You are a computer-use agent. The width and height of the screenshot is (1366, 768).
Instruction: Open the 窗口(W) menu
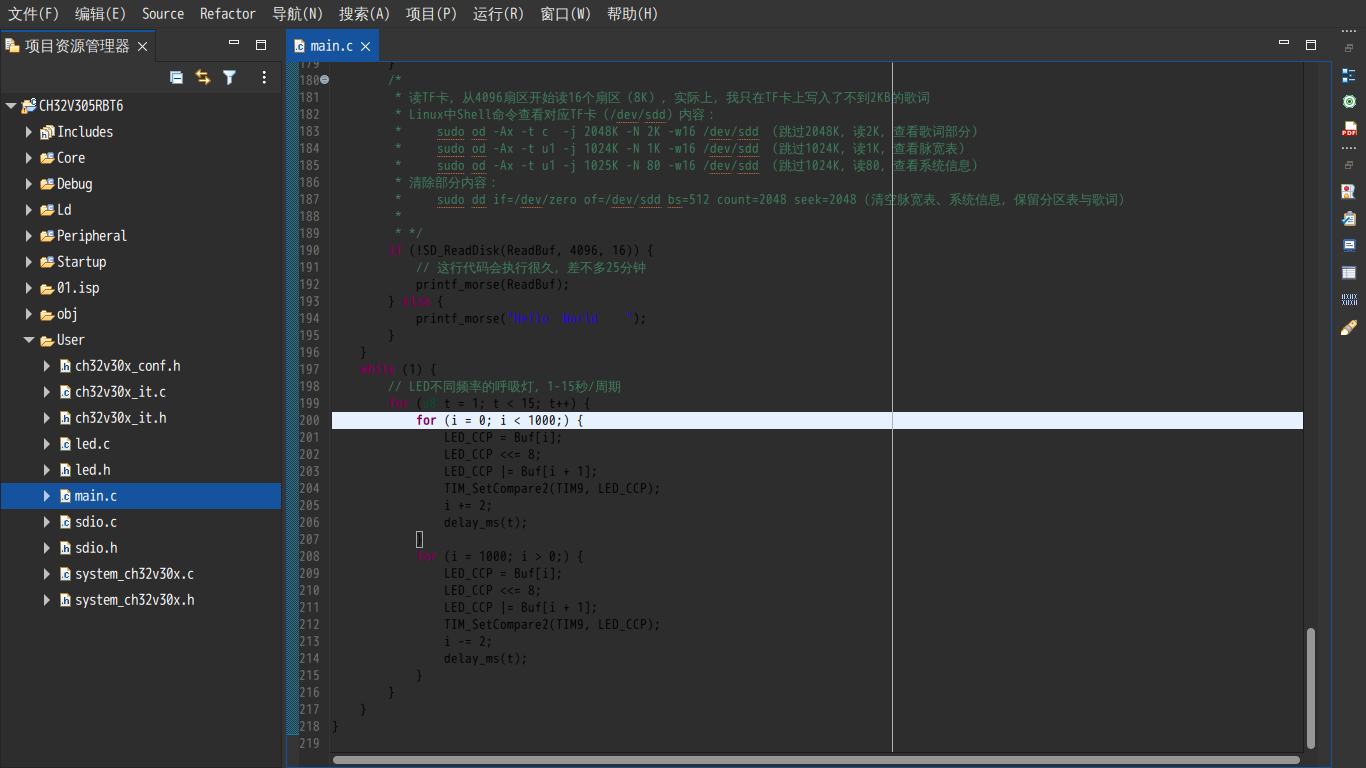tap(566, 14)
